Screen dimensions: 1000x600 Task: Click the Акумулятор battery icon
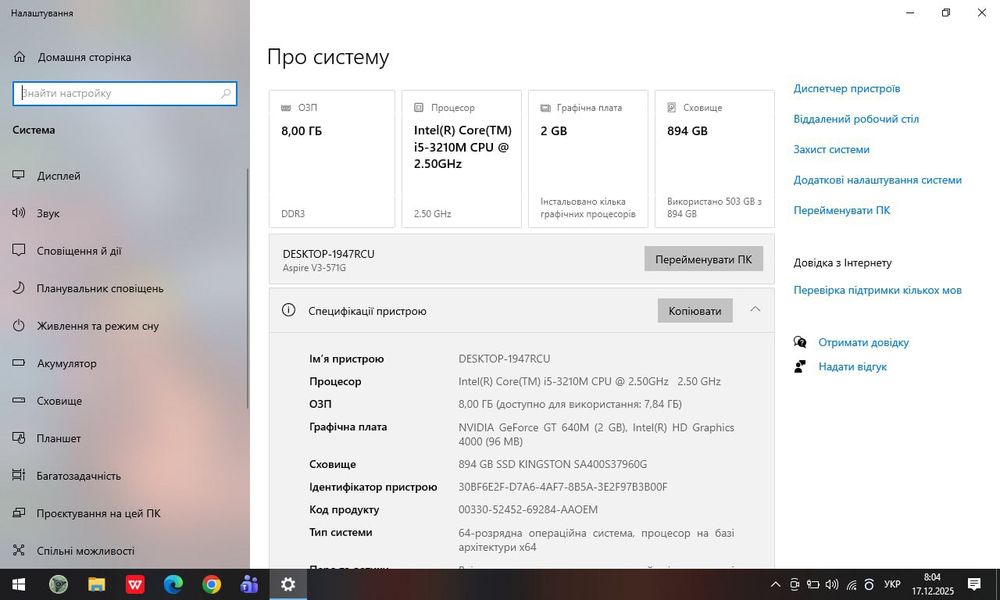tap(18, 363)
